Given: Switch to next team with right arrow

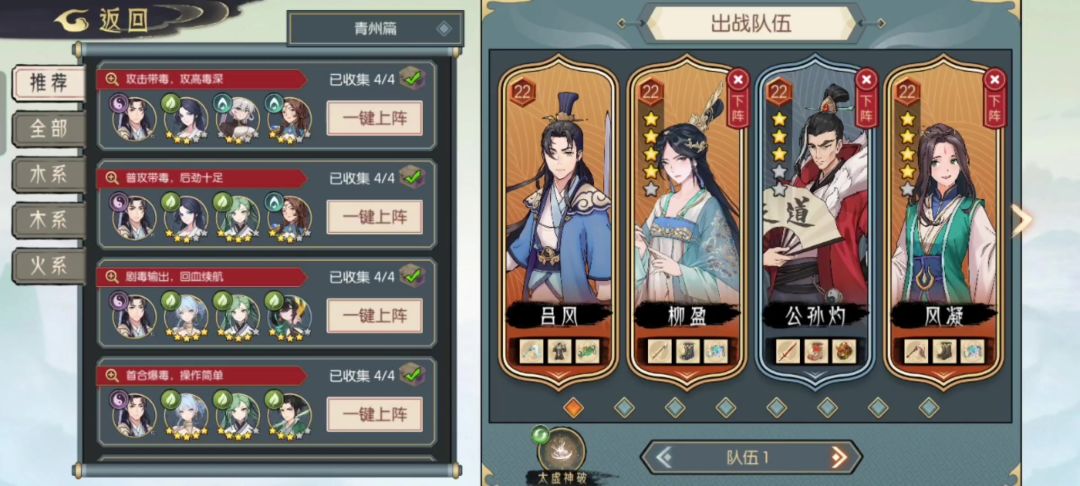Looking at the screenshot, I should tap(838, 457).
